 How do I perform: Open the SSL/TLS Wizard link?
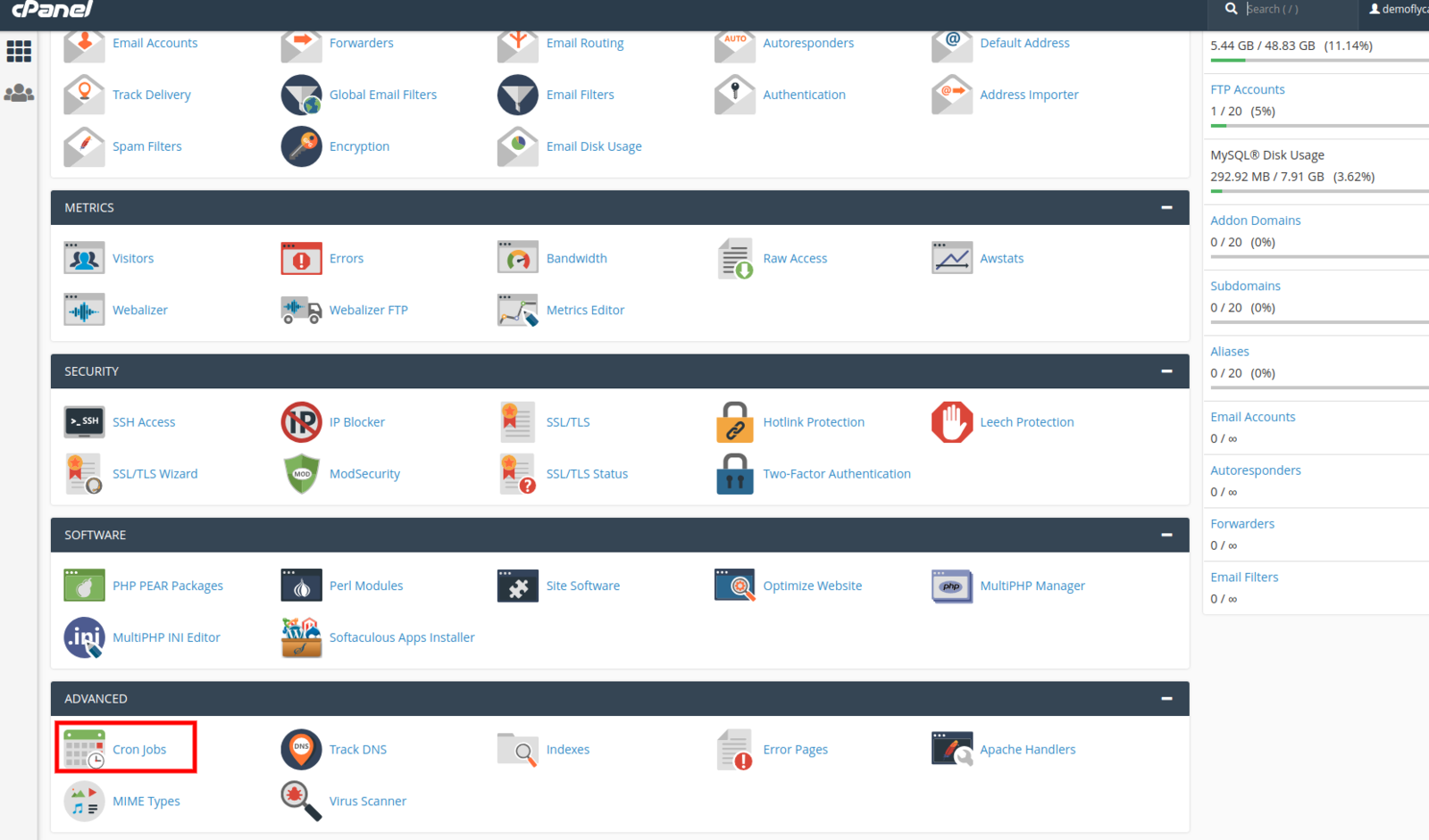tap(155, 474)
